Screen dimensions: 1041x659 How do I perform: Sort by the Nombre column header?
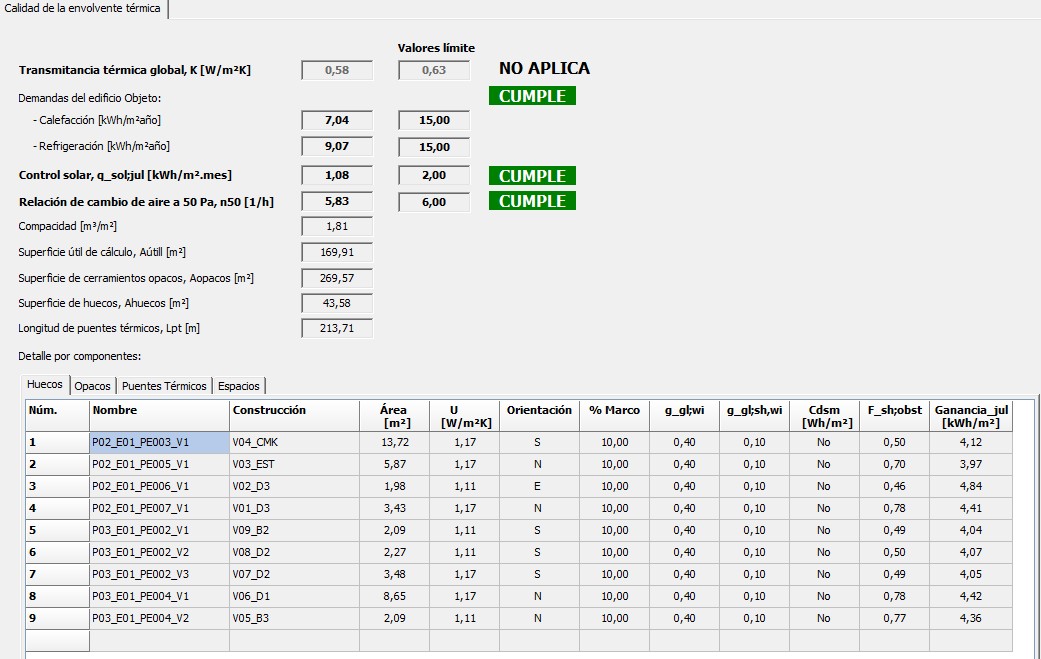[159, 416]
